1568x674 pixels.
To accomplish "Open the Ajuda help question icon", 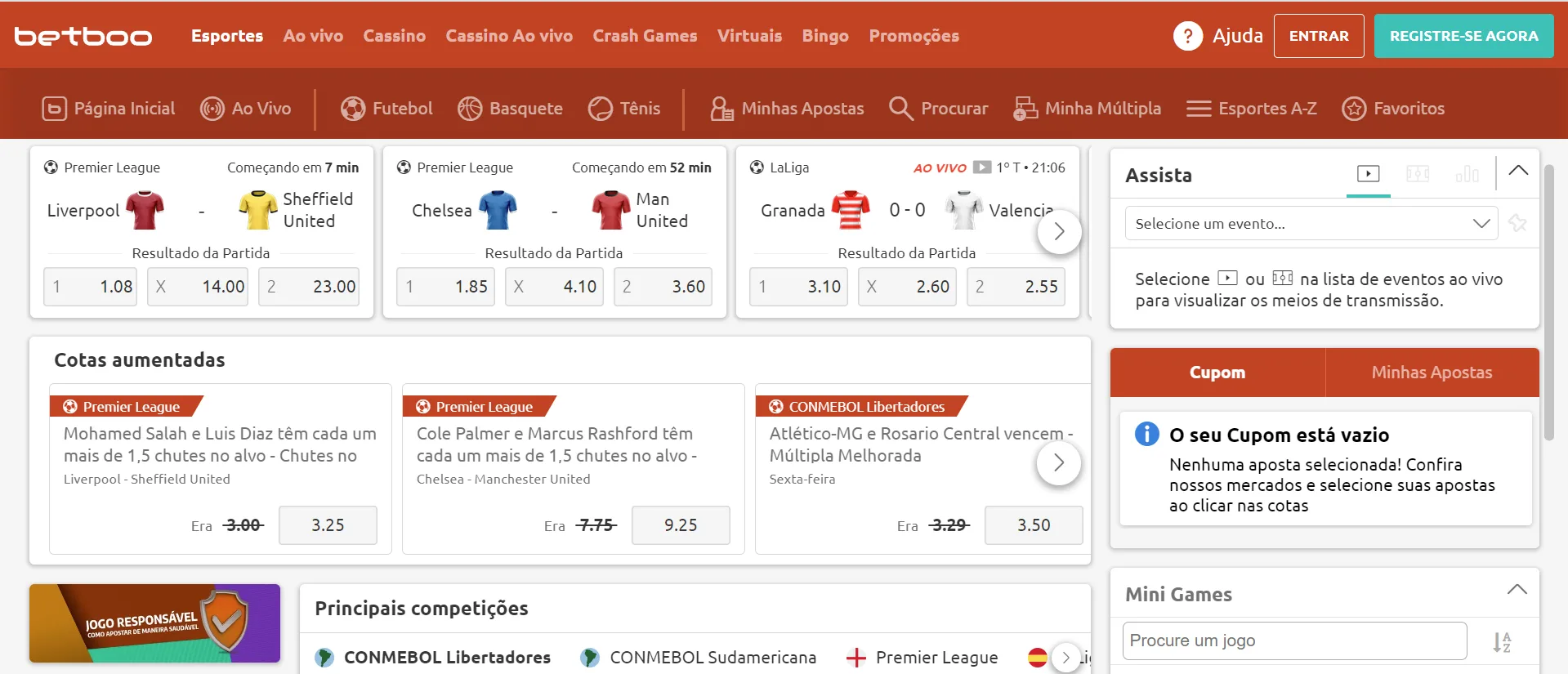I will click(x=1188, y=36).
